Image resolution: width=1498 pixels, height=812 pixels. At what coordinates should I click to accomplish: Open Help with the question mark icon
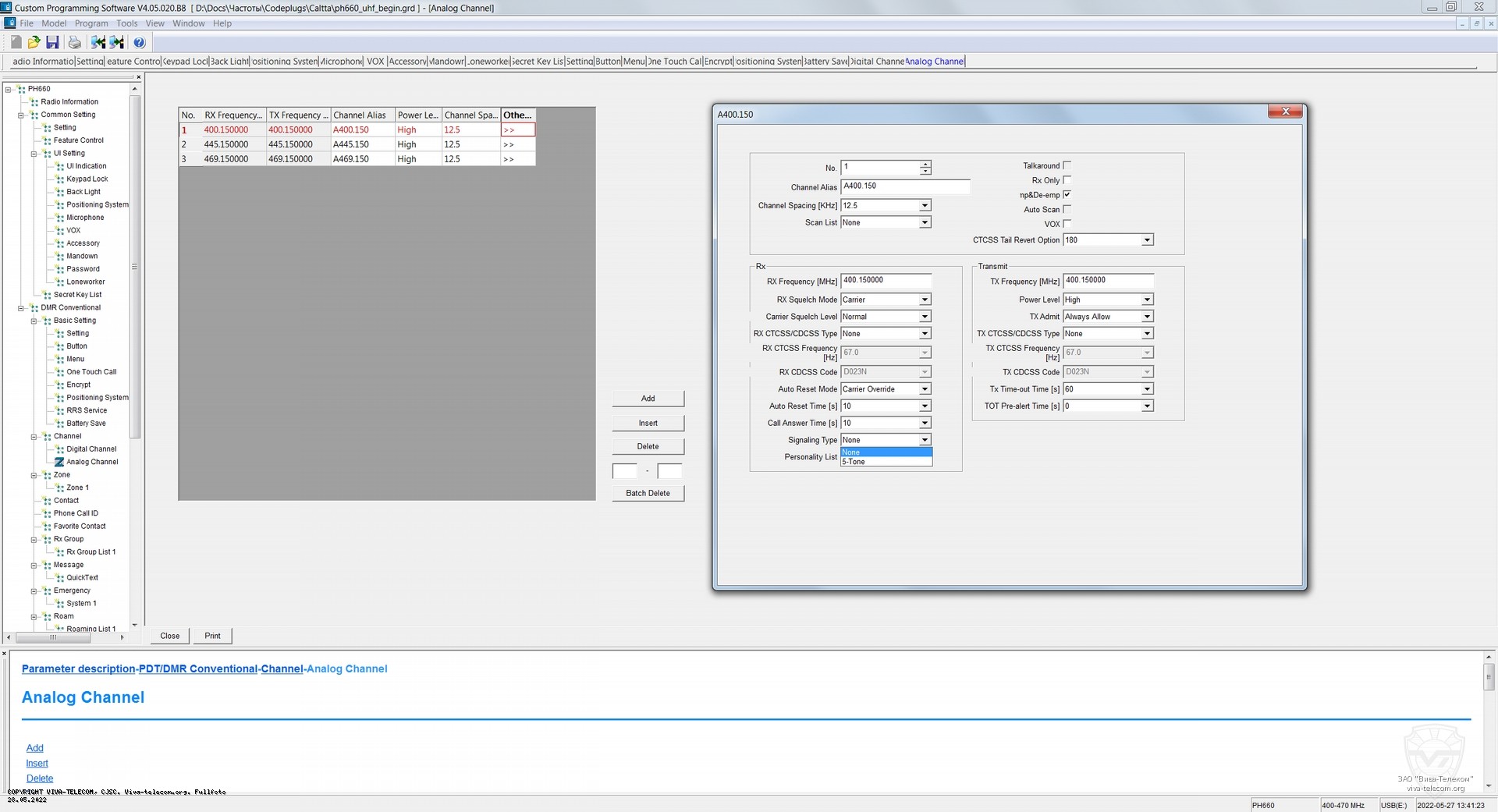click(140, 42)
